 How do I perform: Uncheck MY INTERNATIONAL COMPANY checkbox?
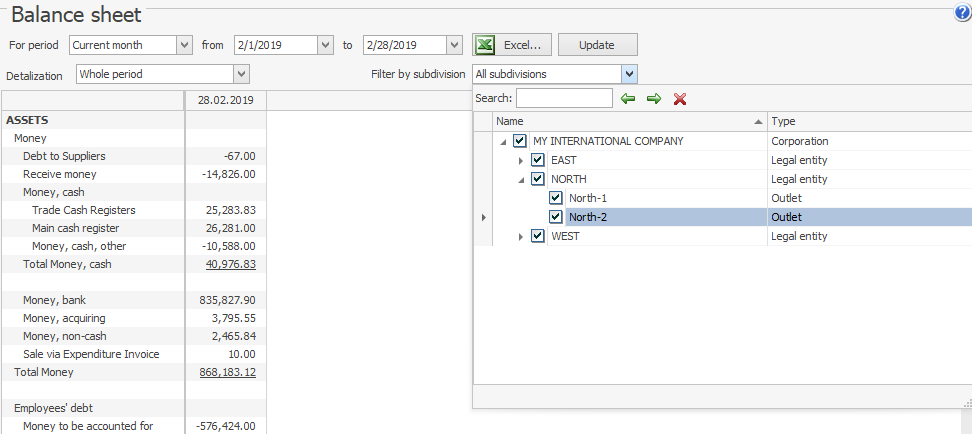(520, 141)
